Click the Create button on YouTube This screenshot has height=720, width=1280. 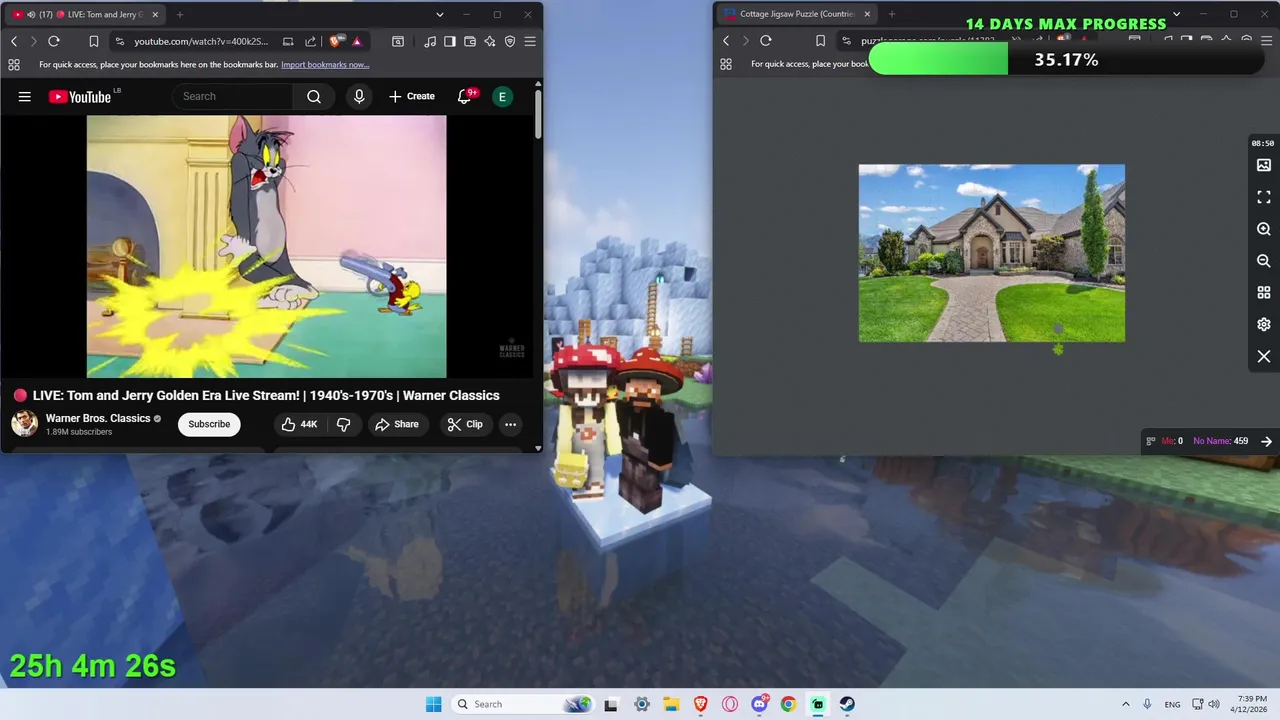point(412,96)
